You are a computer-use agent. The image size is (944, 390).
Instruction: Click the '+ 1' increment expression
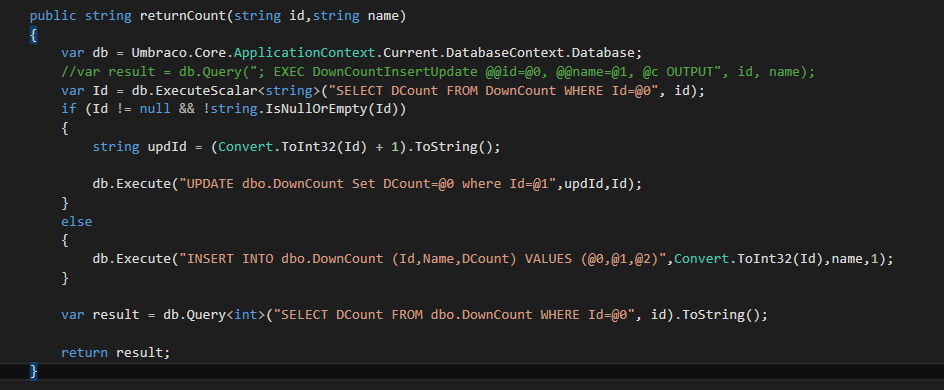coord(387,147)
